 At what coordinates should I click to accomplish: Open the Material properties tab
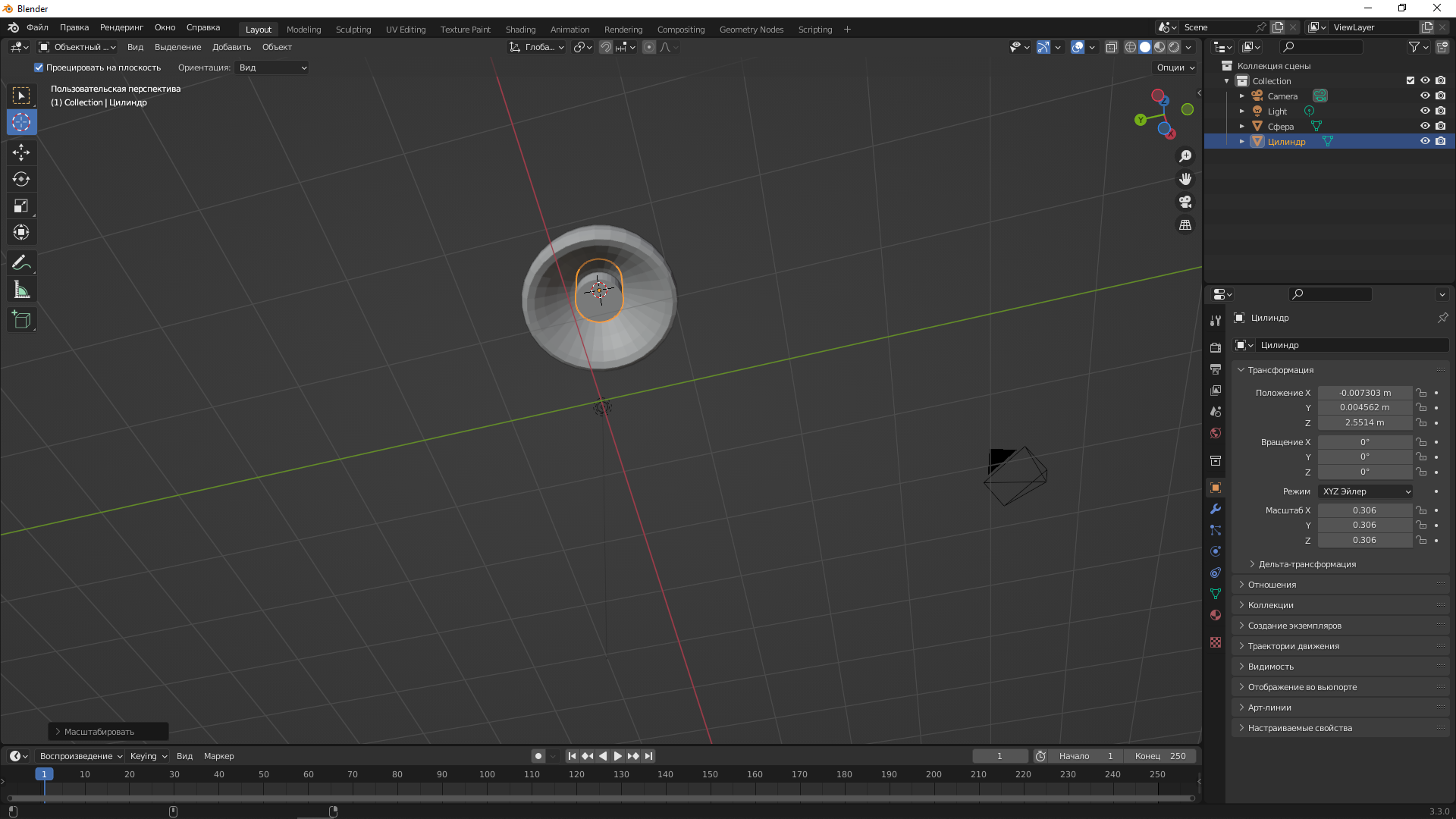[1216, 615]
